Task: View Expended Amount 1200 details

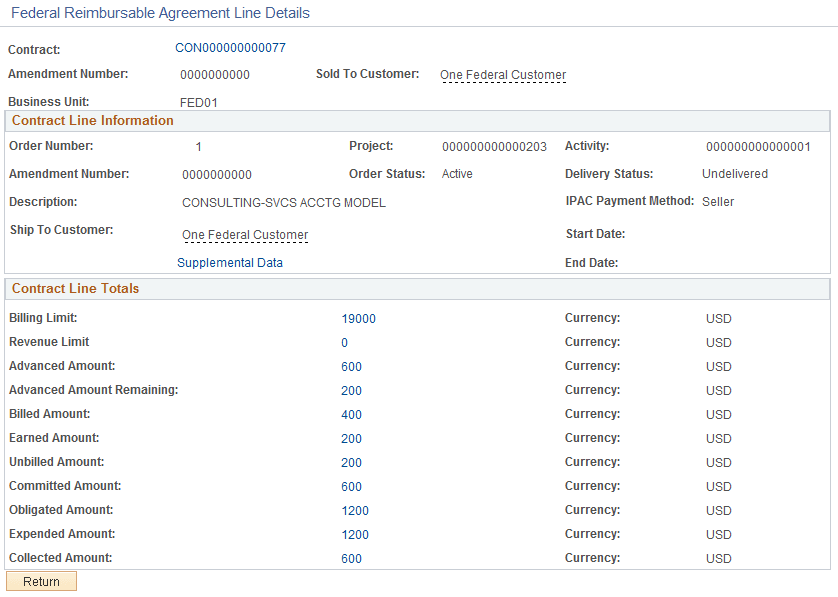Action: coord(355,534)
